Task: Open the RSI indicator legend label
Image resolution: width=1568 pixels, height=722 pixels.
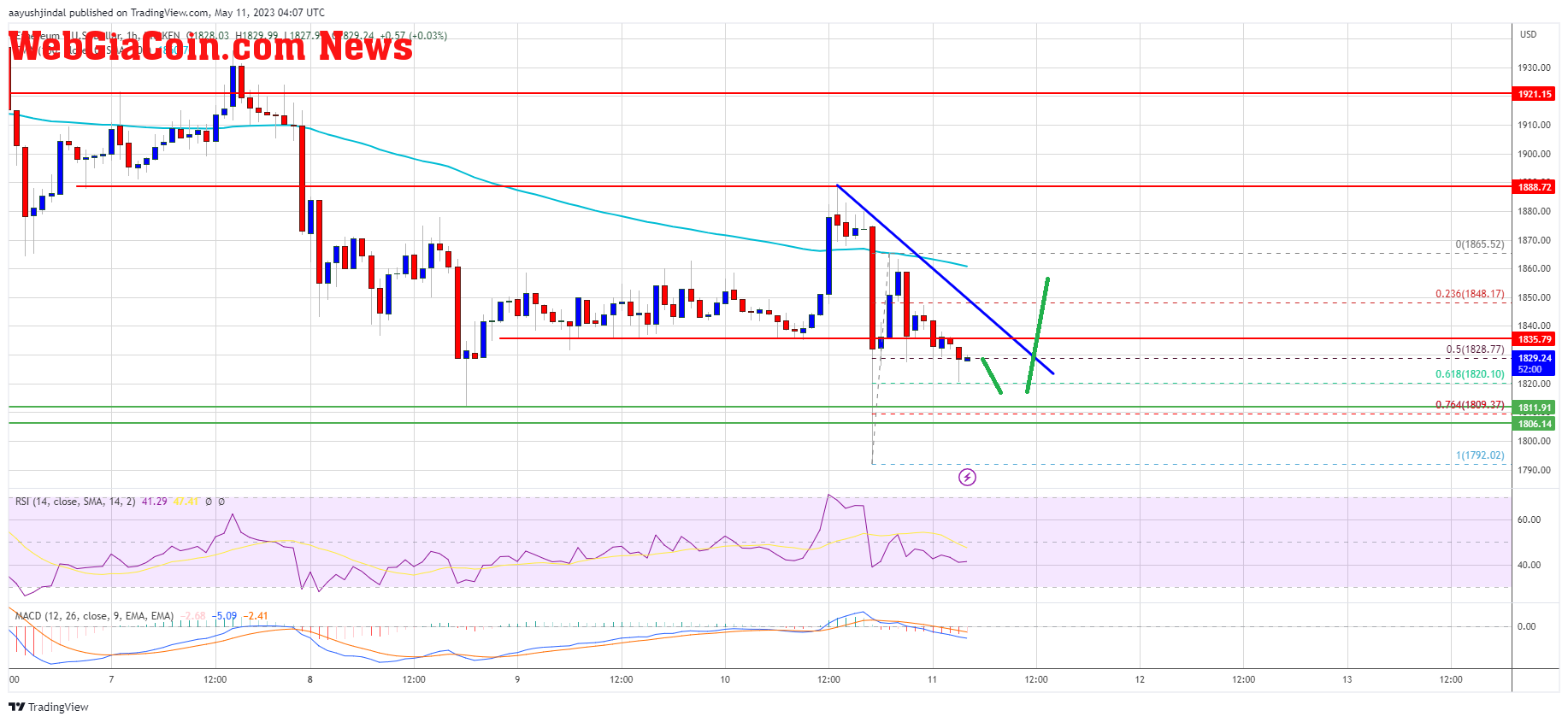Action: click(75, 502)
